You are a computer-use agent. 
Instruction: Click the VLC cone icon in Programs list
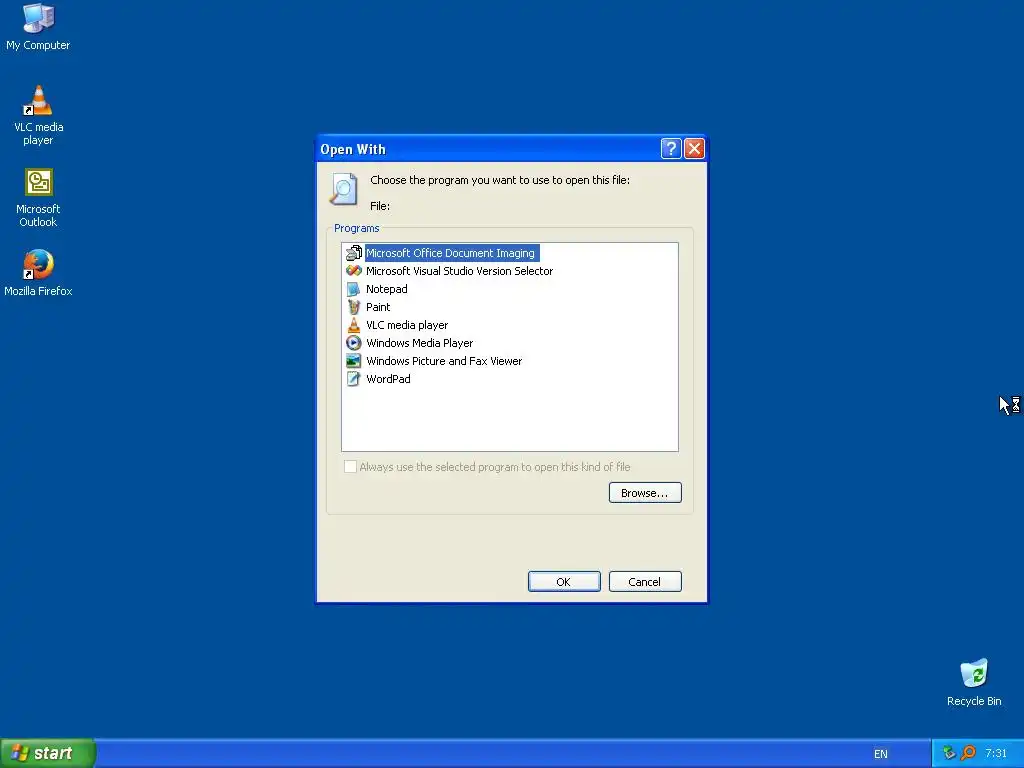[353, 325]
